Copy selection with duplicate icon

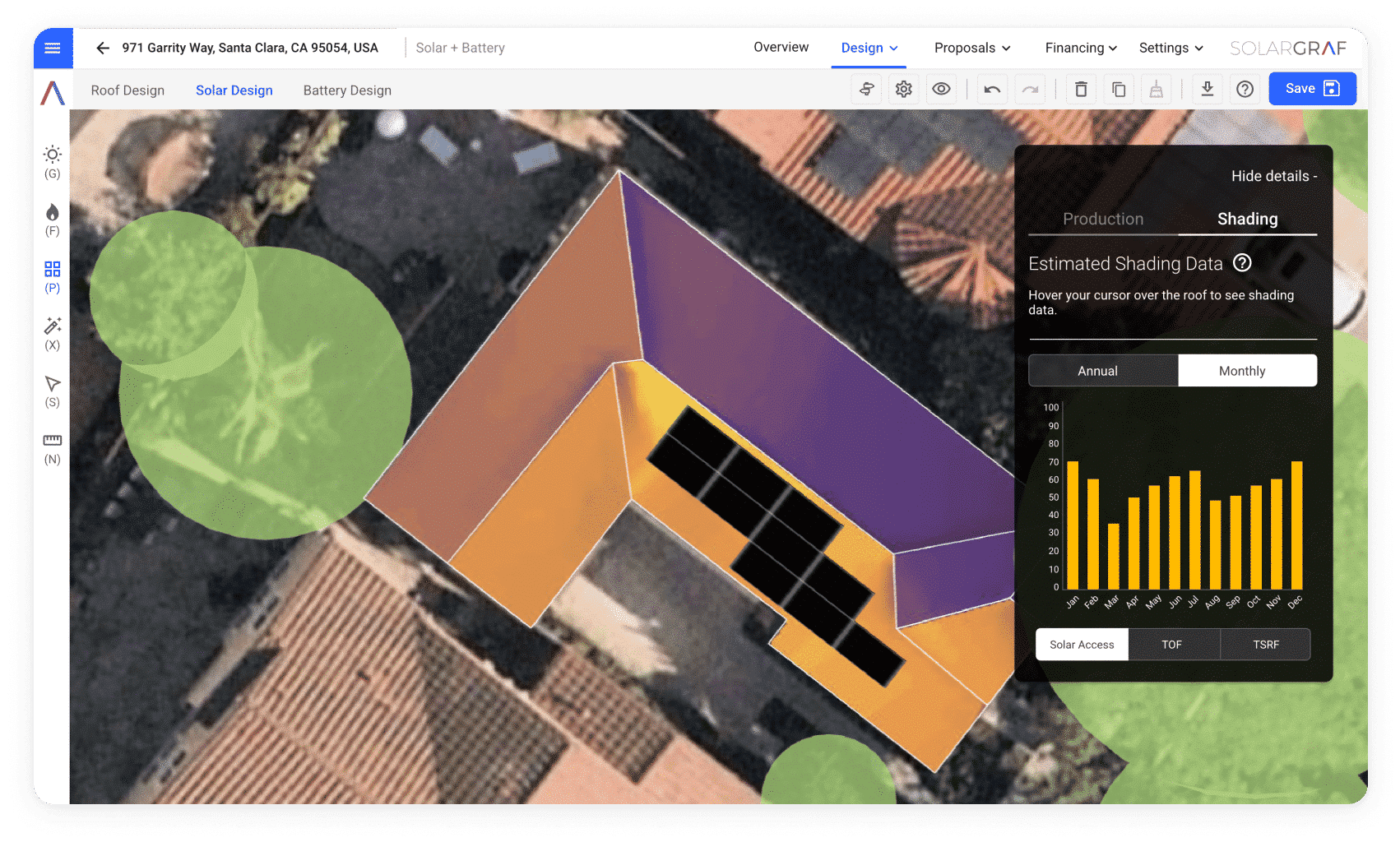pyautogui.click(x=1119, y=89)
